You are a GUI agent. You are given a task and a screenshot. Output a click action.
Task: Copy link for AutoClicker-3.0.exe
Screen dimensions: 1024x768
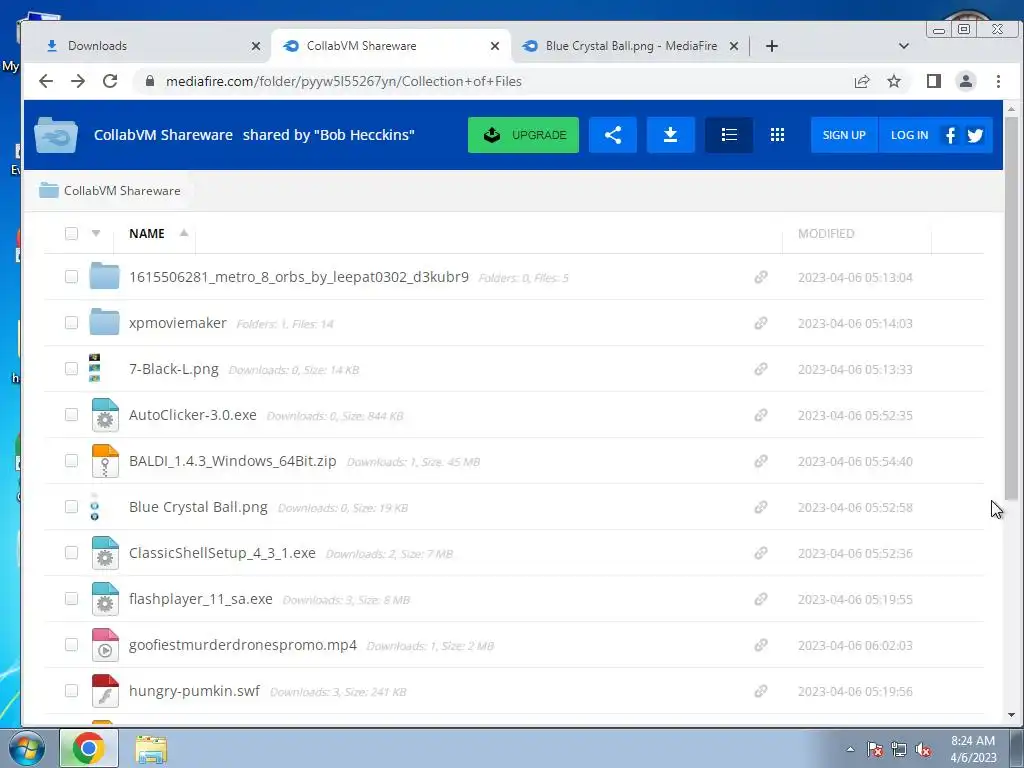(x=761, y=415)
